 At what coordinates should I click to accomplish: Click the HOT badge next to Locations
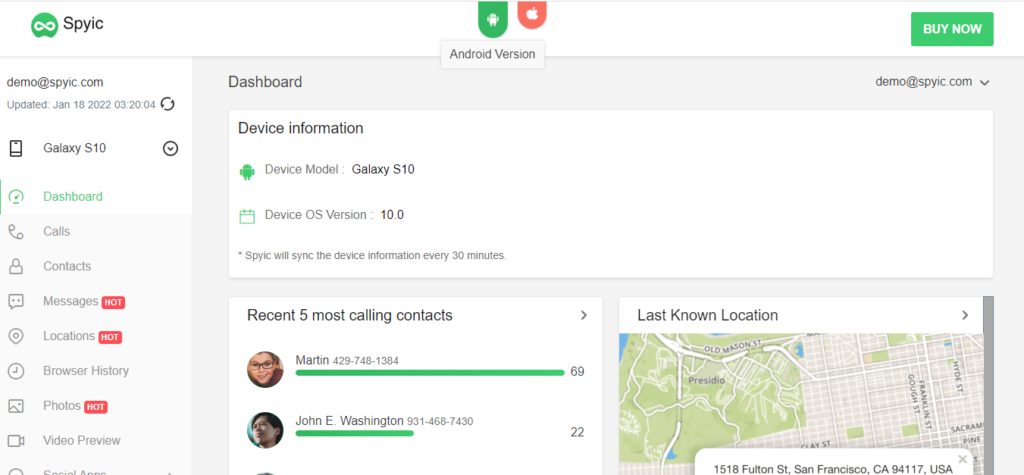coord(110,337)
